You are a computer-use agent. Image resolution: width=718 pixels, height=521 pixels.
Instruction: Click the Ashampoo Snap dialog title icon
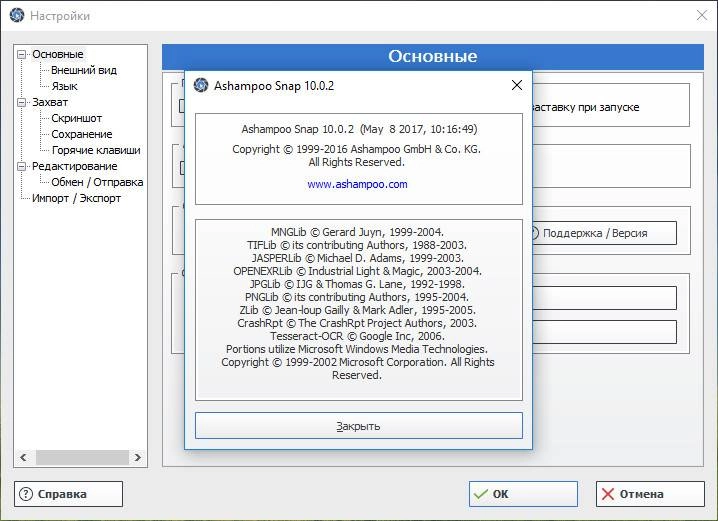pos(201,85)
